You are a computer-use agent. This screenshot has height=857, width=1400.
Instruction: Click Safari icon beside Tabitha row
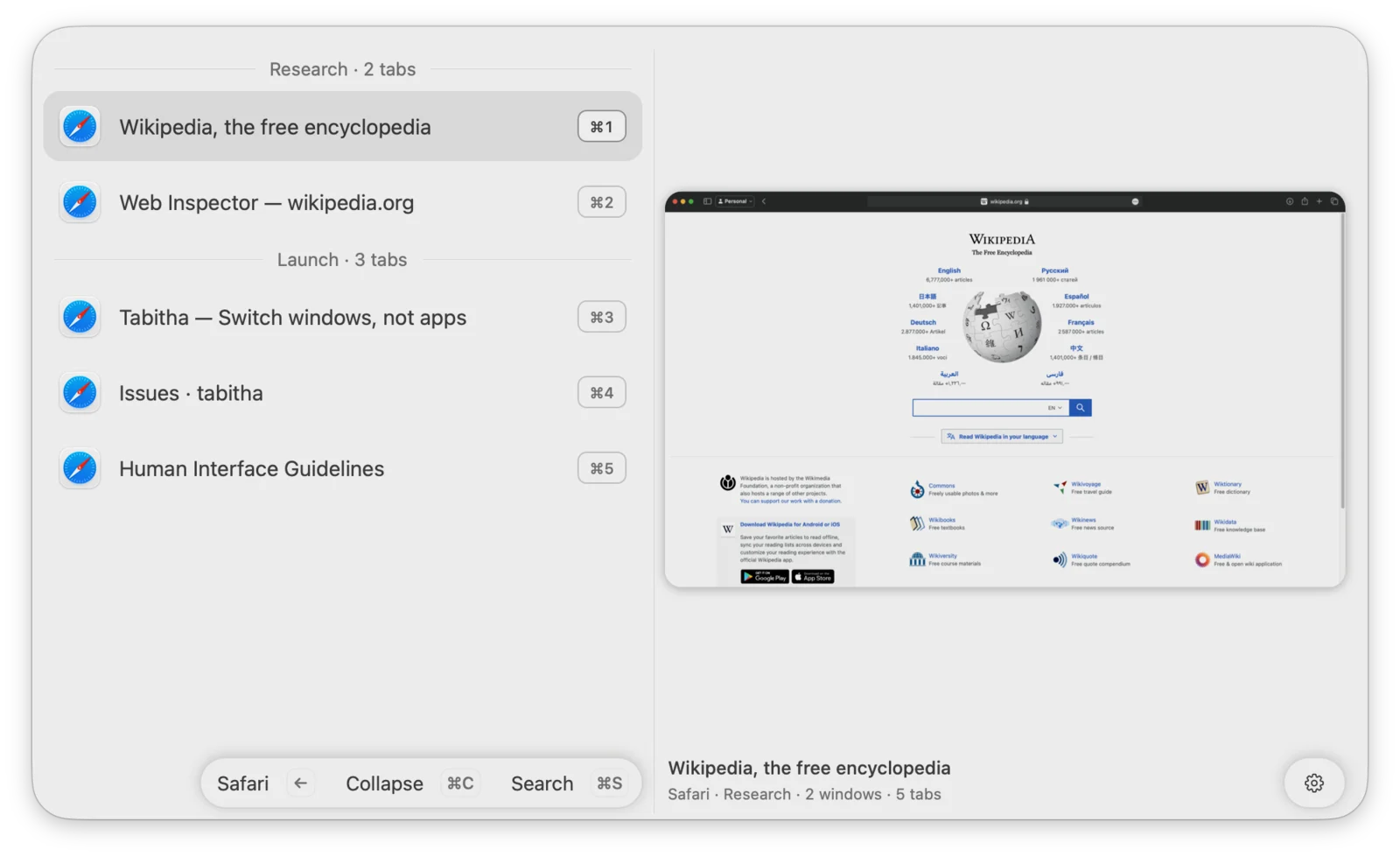80,317
